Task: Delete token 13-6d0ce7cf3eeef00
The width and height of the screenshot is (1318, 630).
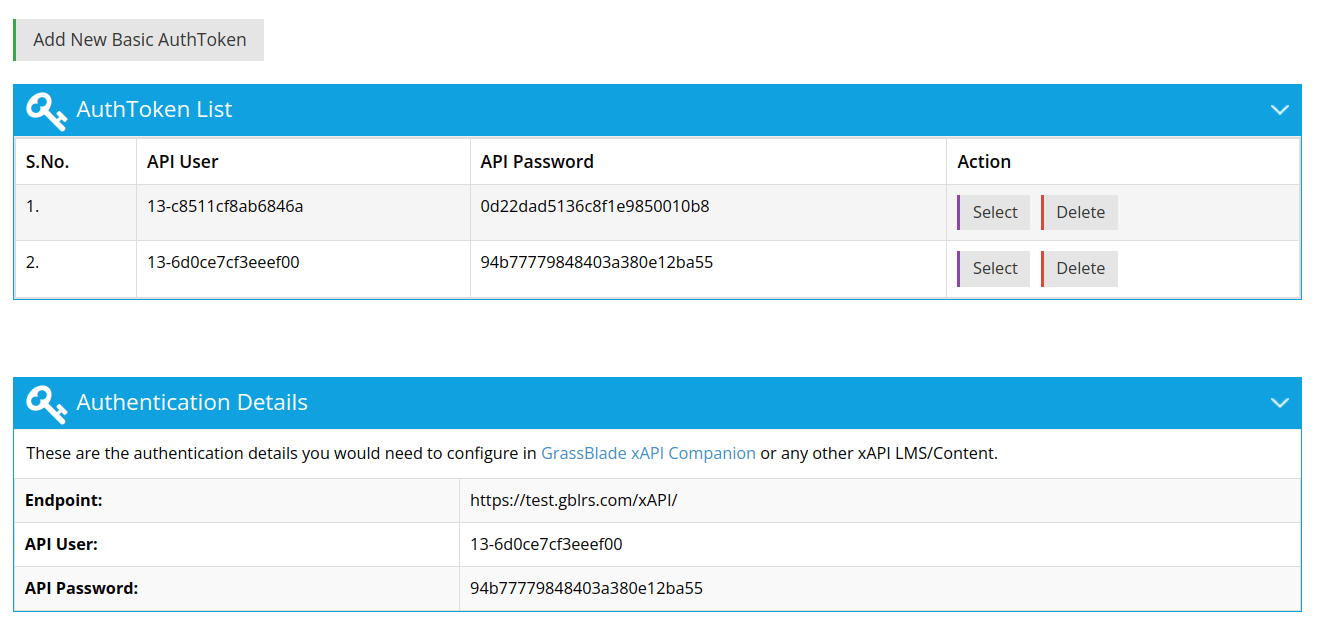Action: [x=1080, y=268]
